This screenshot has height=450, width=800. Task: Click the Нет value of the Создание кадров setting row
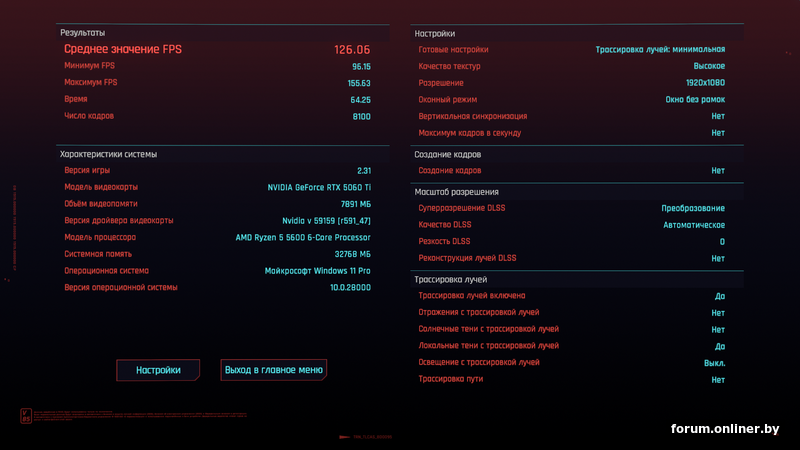718,171
